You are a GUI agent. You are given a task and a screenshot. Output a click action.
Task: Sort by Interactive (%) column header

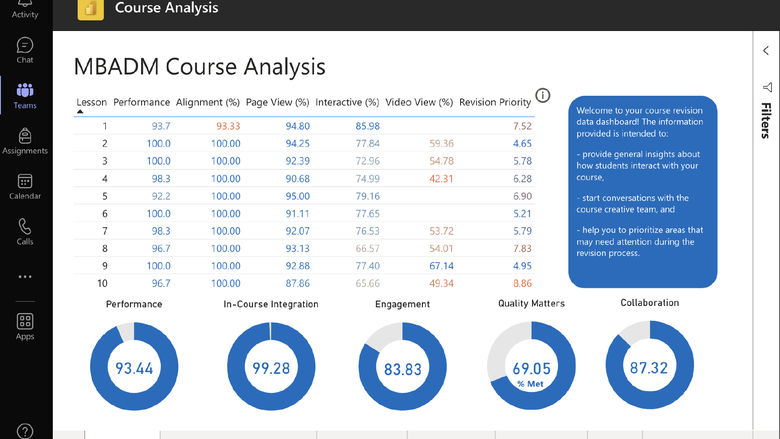click(x=347, y=102)
